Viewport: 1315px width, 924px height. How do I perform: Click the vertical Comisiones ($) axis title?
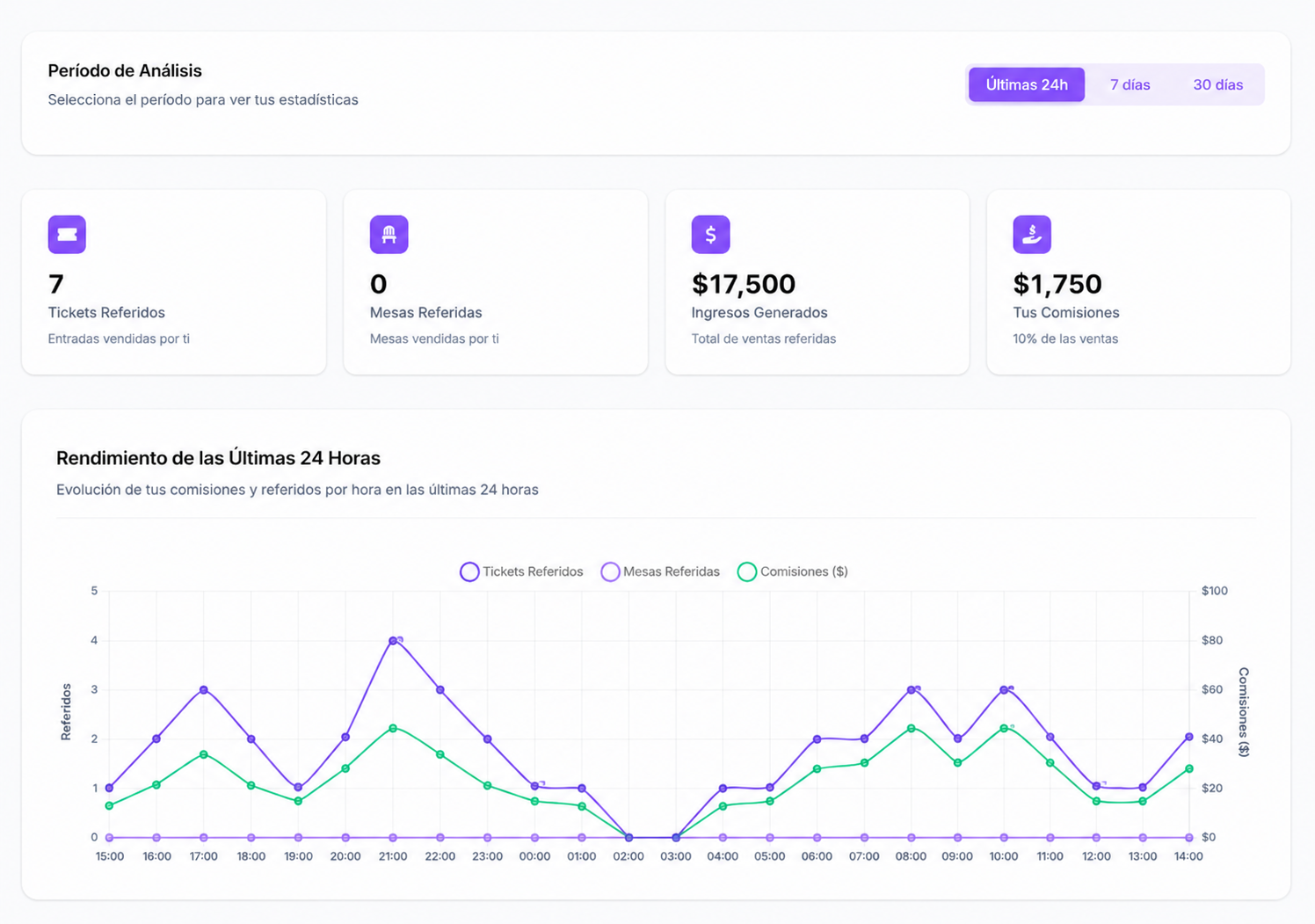coord(1244,712)
